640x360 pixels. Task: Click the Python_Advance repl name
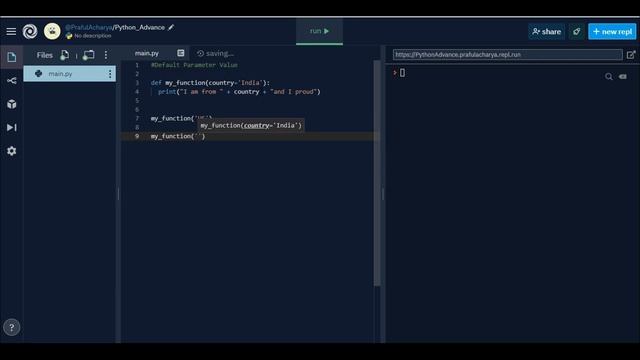tap(140, 27)
